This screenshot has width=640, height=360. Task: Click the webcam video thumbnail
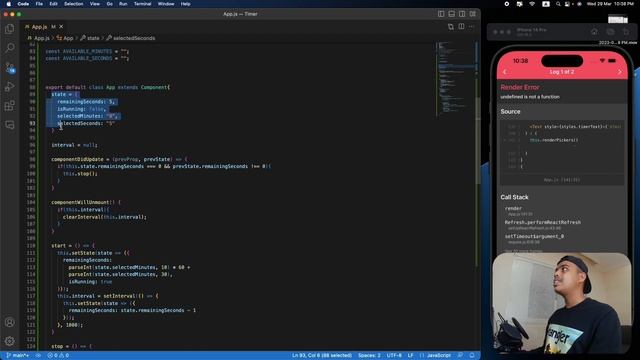point(562,303)
